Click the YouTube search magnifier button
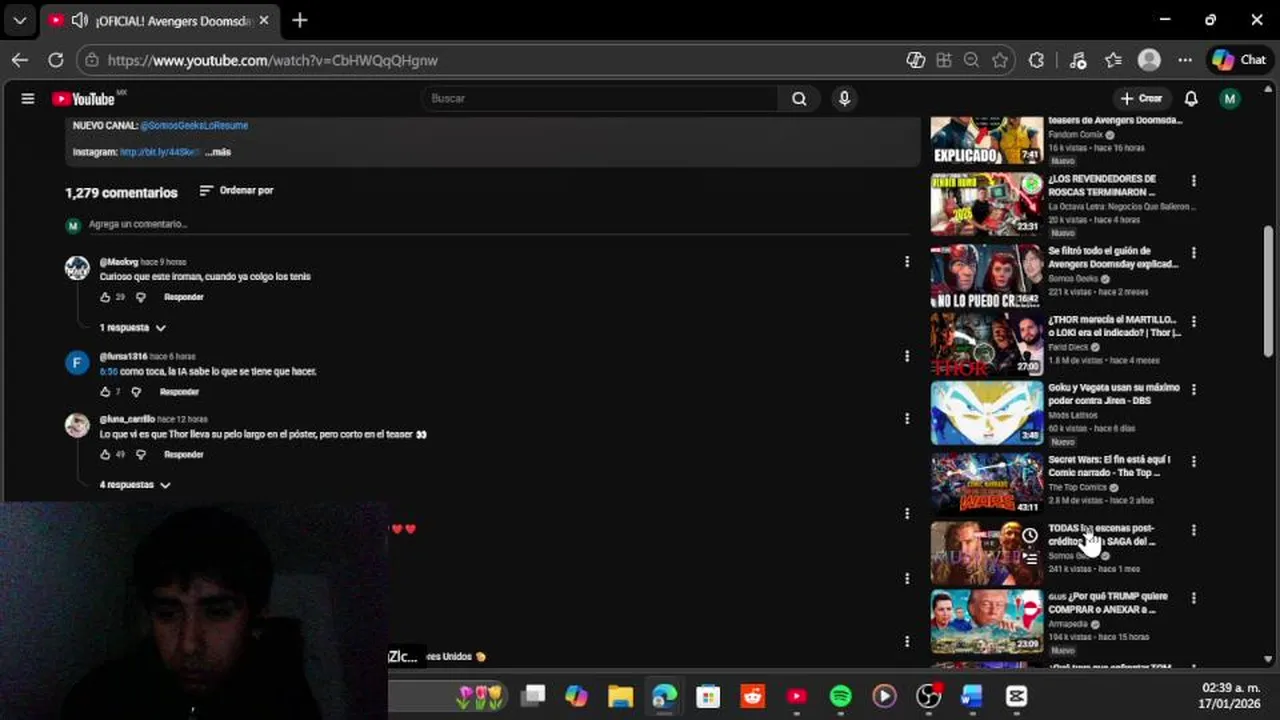The width and height of the screenshot is (1280, 720). [x=799, y=98]
